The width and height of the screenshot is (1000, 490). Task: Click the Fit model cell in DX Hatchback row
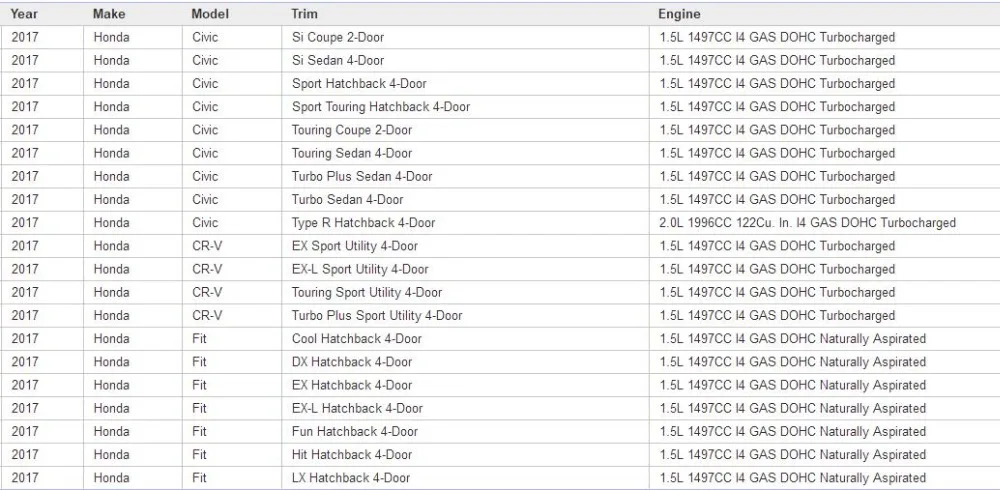pyautogui.click(x=233, y=362)
